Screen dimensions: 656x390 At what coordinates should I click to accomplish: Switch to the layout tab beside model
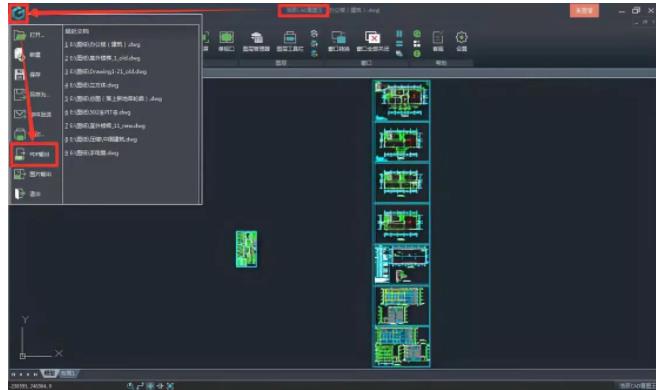point(68,373)
